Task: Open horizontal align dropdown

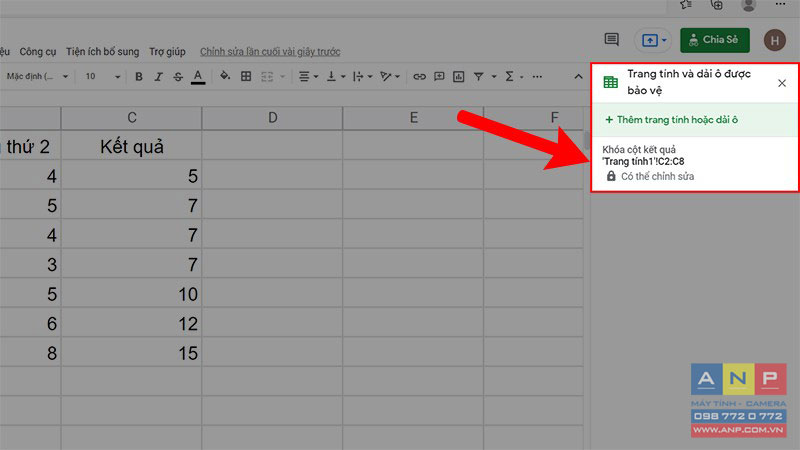Action: (308, 77)
